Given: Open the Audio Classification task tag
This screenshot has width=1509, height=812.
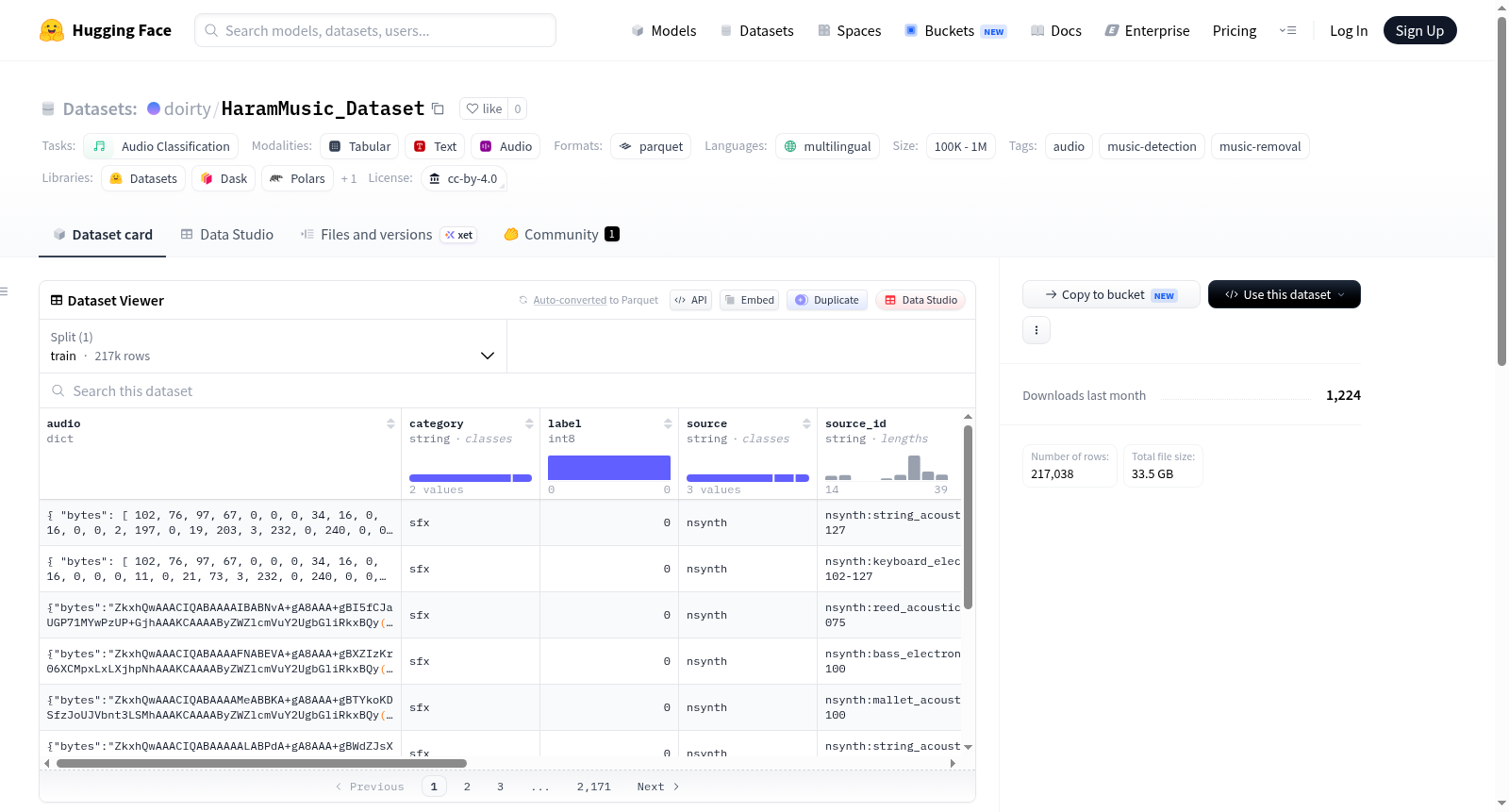Looking at the screenshot, I should pyautogui.click(x=161, y=146).
